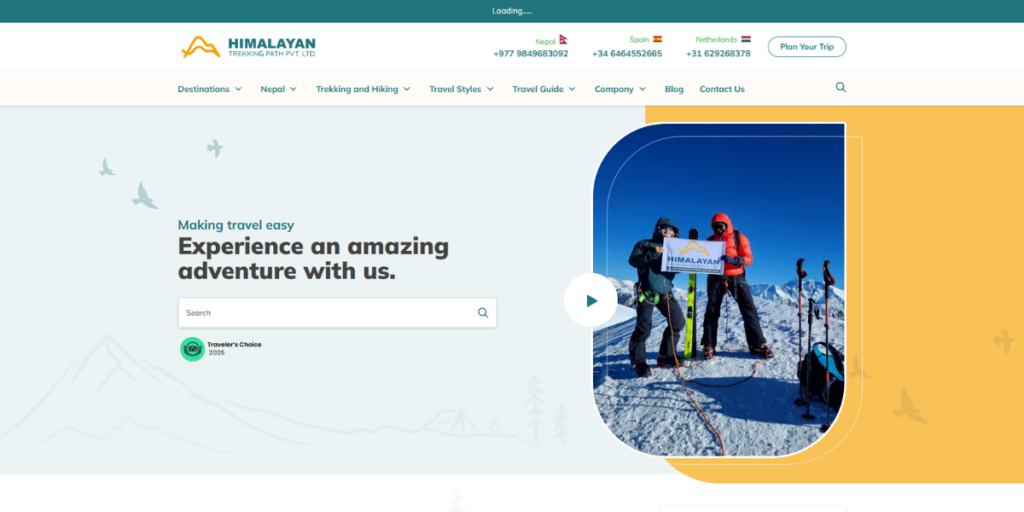Expand the Destinations dropdown menu
The image size is (1024, 512).
(x=210, y=89)
